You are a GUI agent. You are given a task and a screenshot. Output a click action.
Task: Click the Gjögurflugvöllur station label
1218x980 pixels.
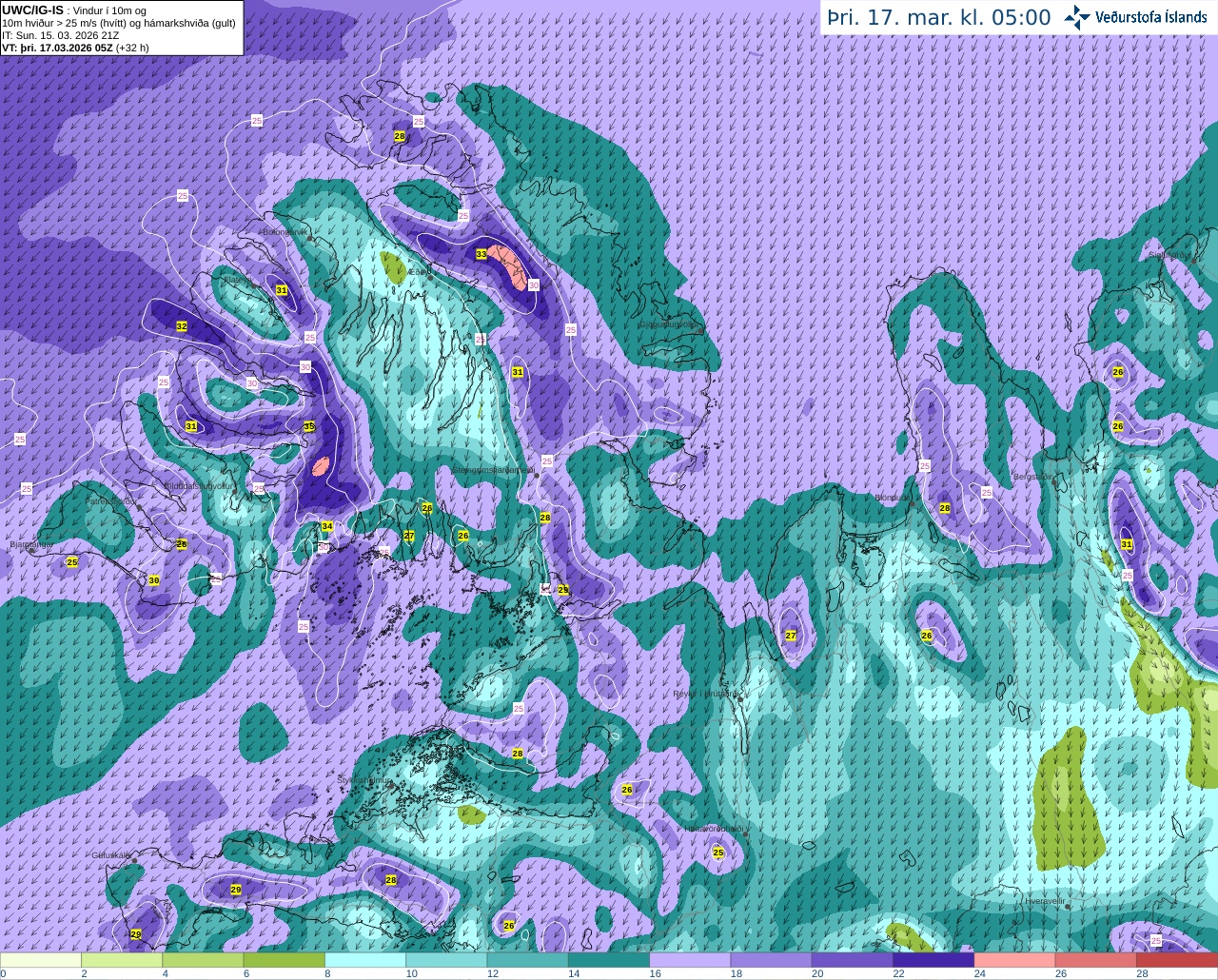click(x=668, y=323)
